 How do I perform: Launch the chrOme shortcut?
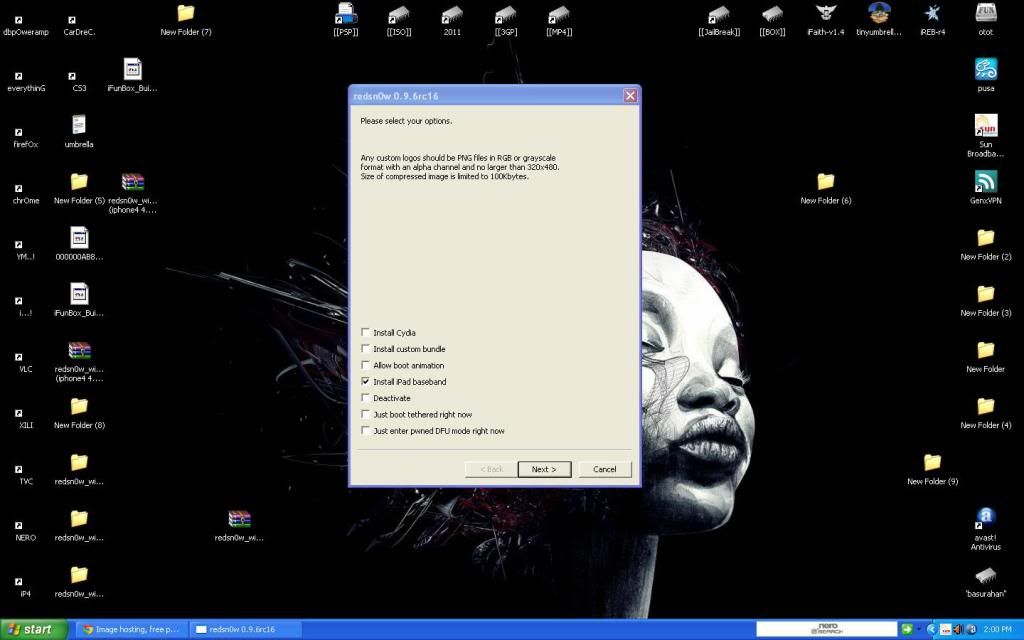tap(26, 193)
